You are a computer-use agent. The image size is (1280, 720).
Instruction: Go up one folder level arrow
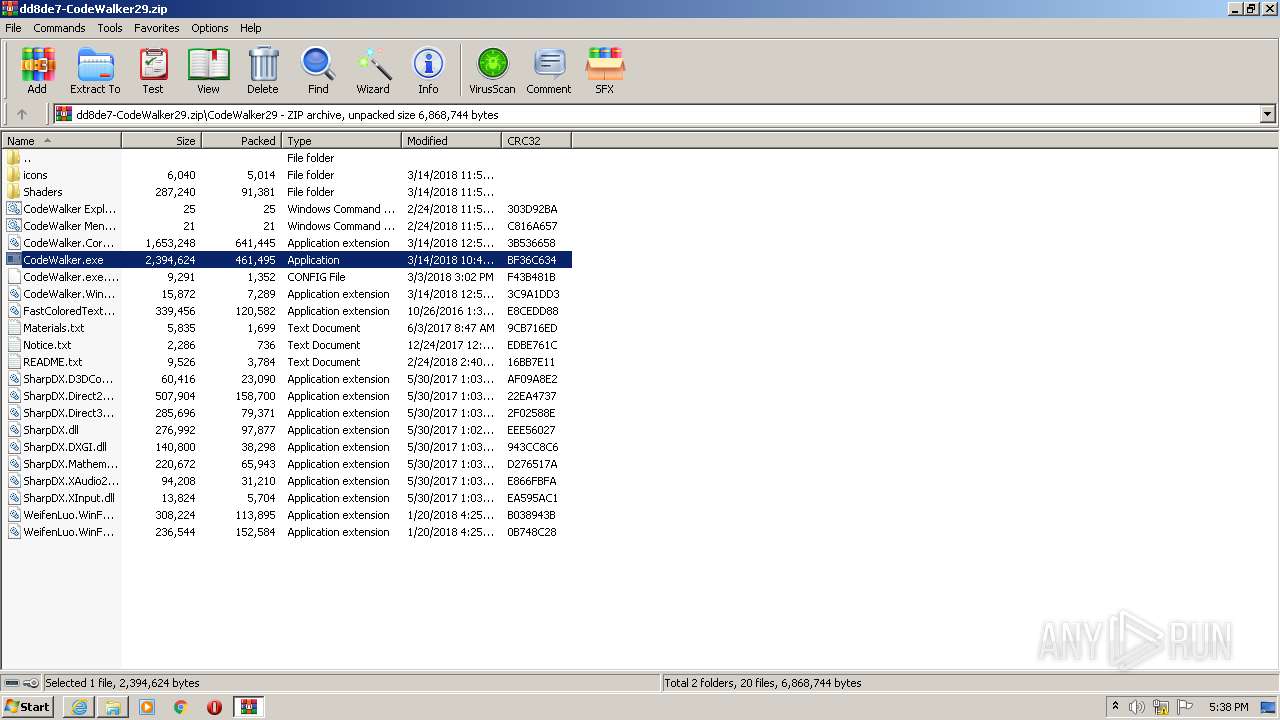pyautogui.click(x=22, y=114)
